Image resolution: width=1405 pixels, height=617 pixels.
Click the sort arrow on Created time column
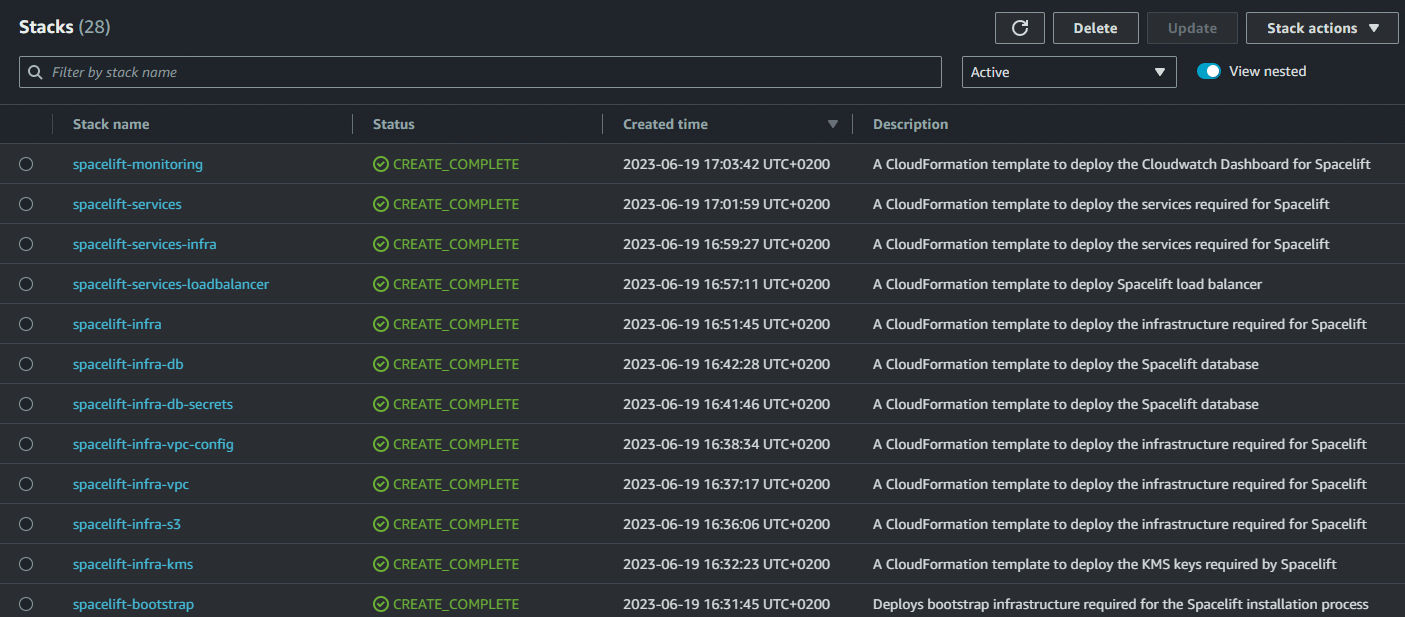[x=832, y=123]
